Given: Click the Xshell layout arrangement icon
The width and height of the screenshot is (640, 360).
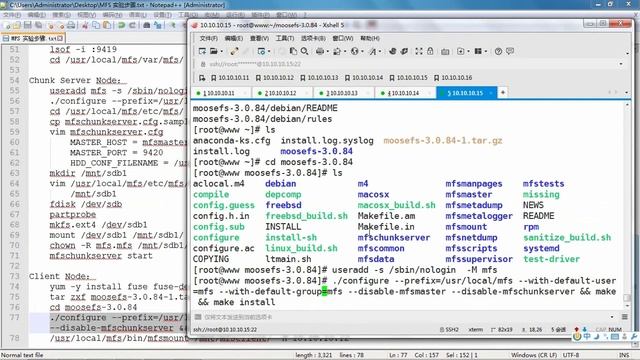Looking at the screenshot, I should 478,51.
